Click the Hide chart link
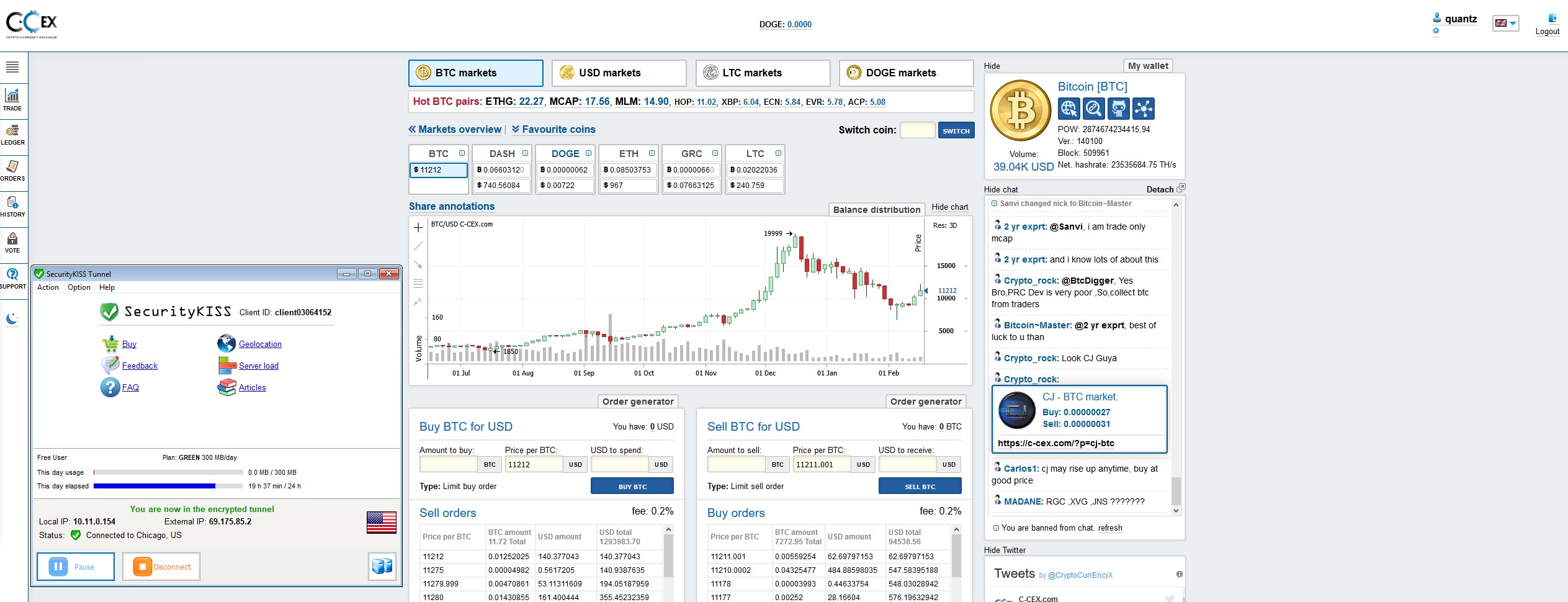Image resolution: width=1568 pixels, height=602 pixels. click(x=950, y=207)
